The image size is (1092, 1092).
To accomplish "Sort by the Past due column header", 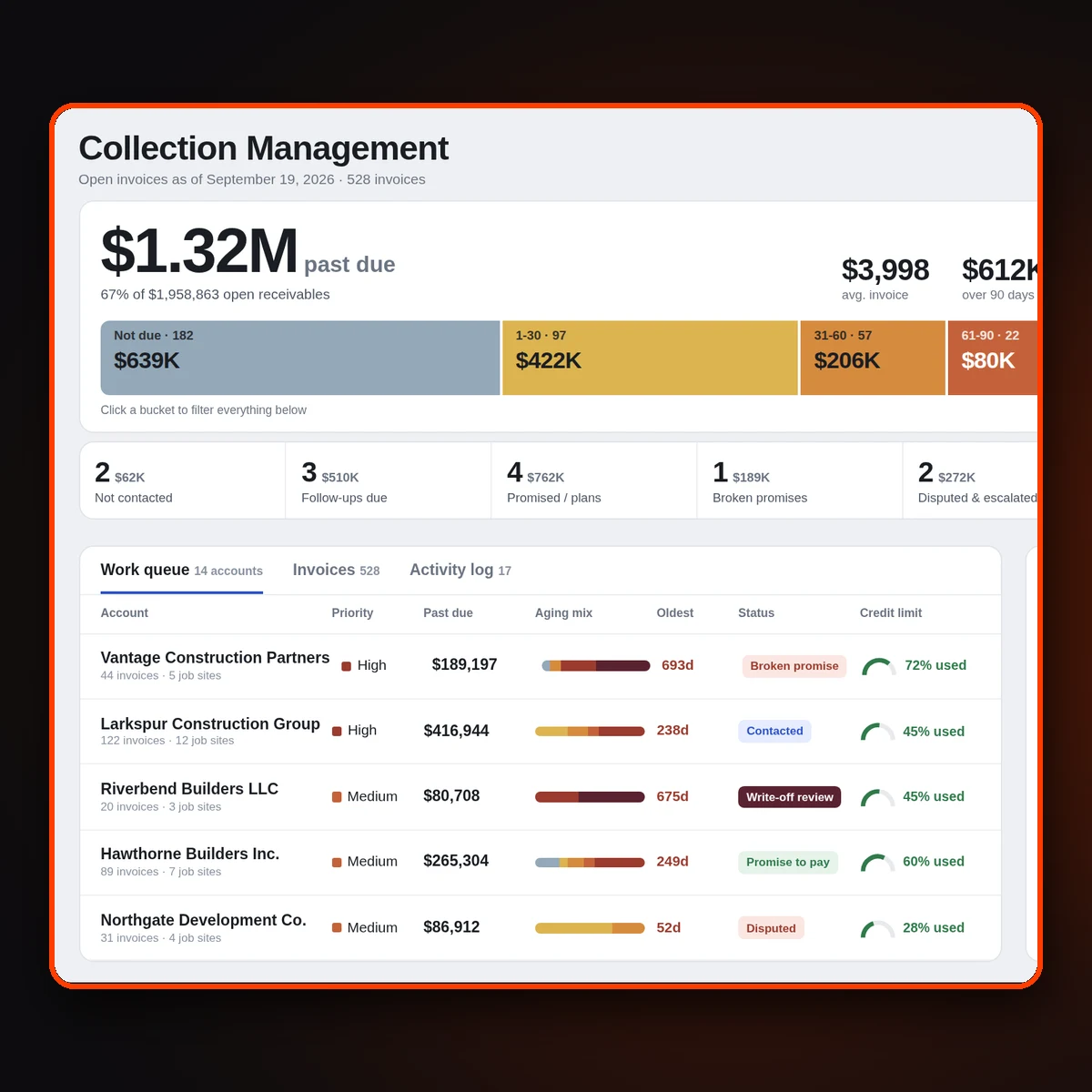I will (x=448, y=613).
